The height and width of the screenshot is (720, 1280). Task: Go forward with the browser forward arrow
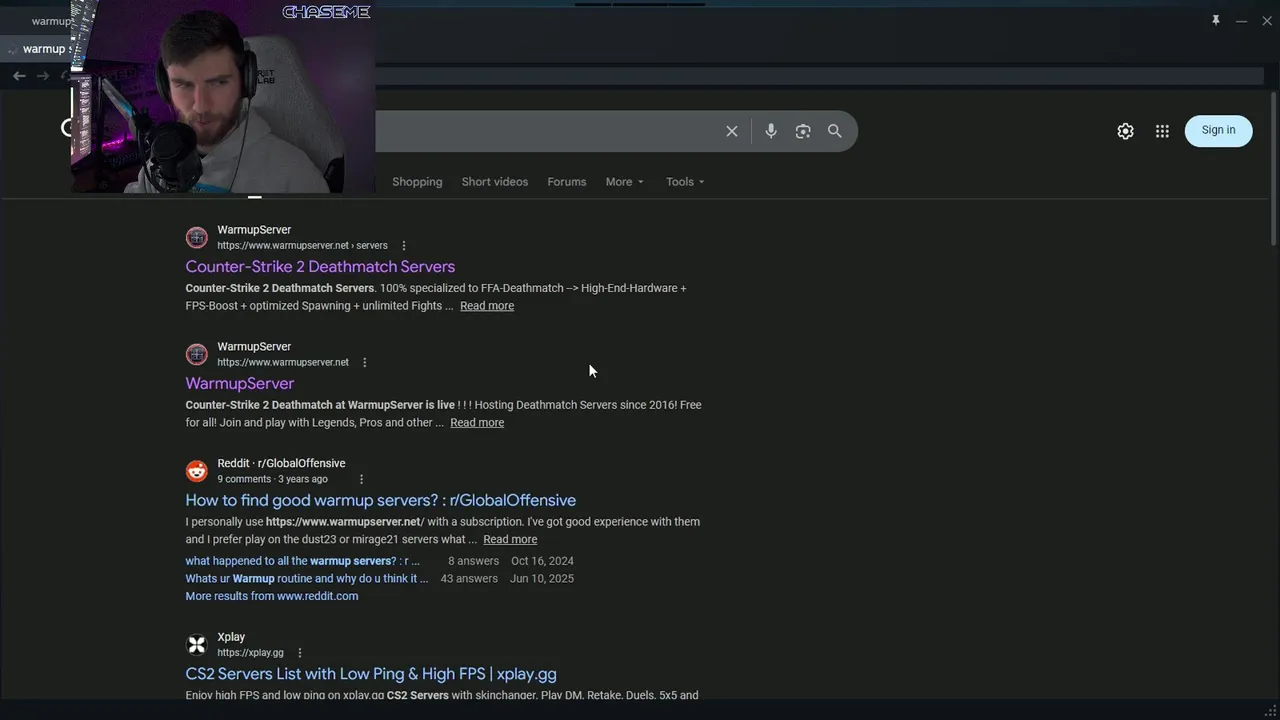tap(42, 76)
